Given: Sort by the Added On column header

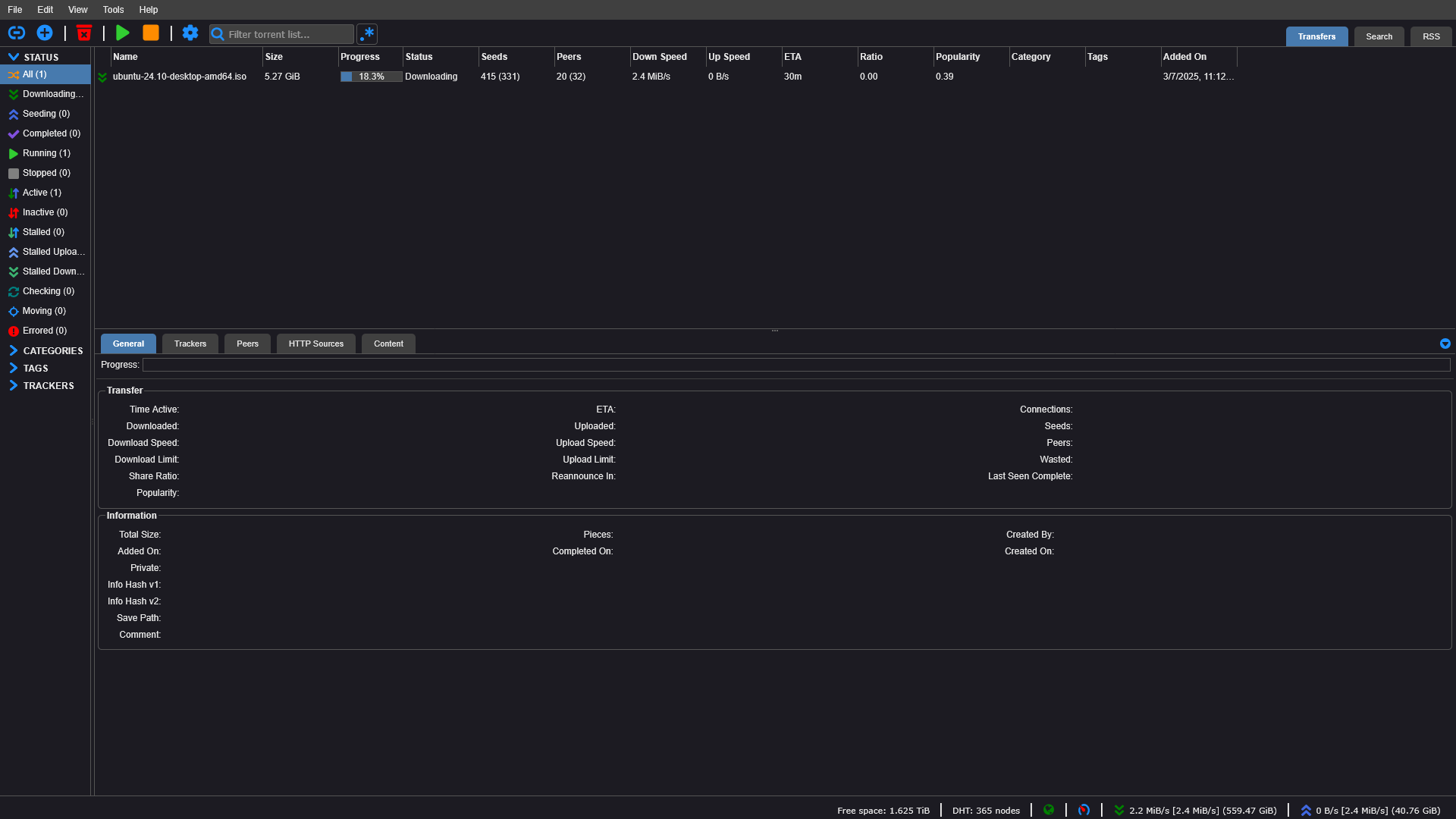Looking at the screenshot, I should [x=1199, y=57].
